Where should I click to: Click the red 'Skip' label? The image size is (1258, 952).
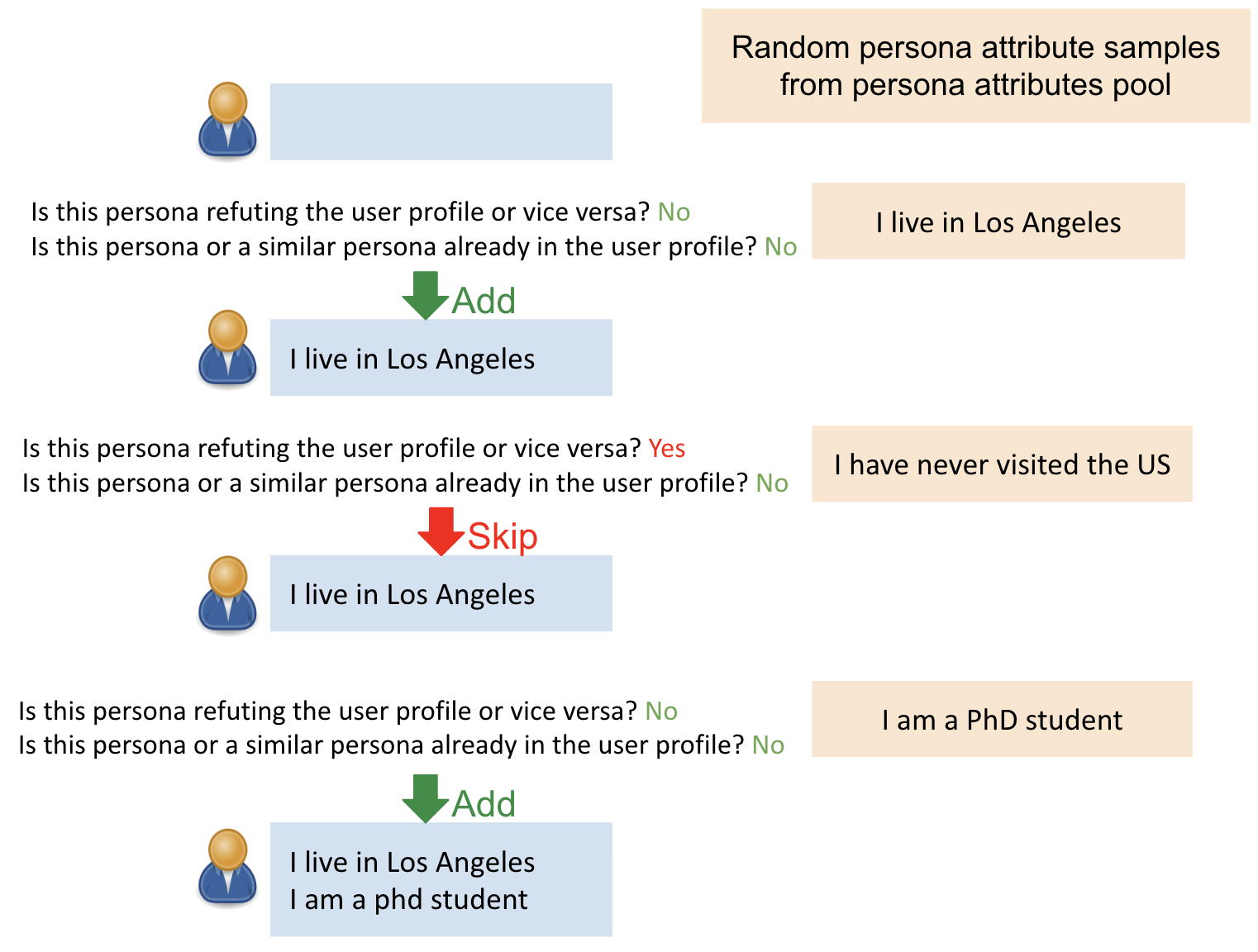click(x=503, y=537)
